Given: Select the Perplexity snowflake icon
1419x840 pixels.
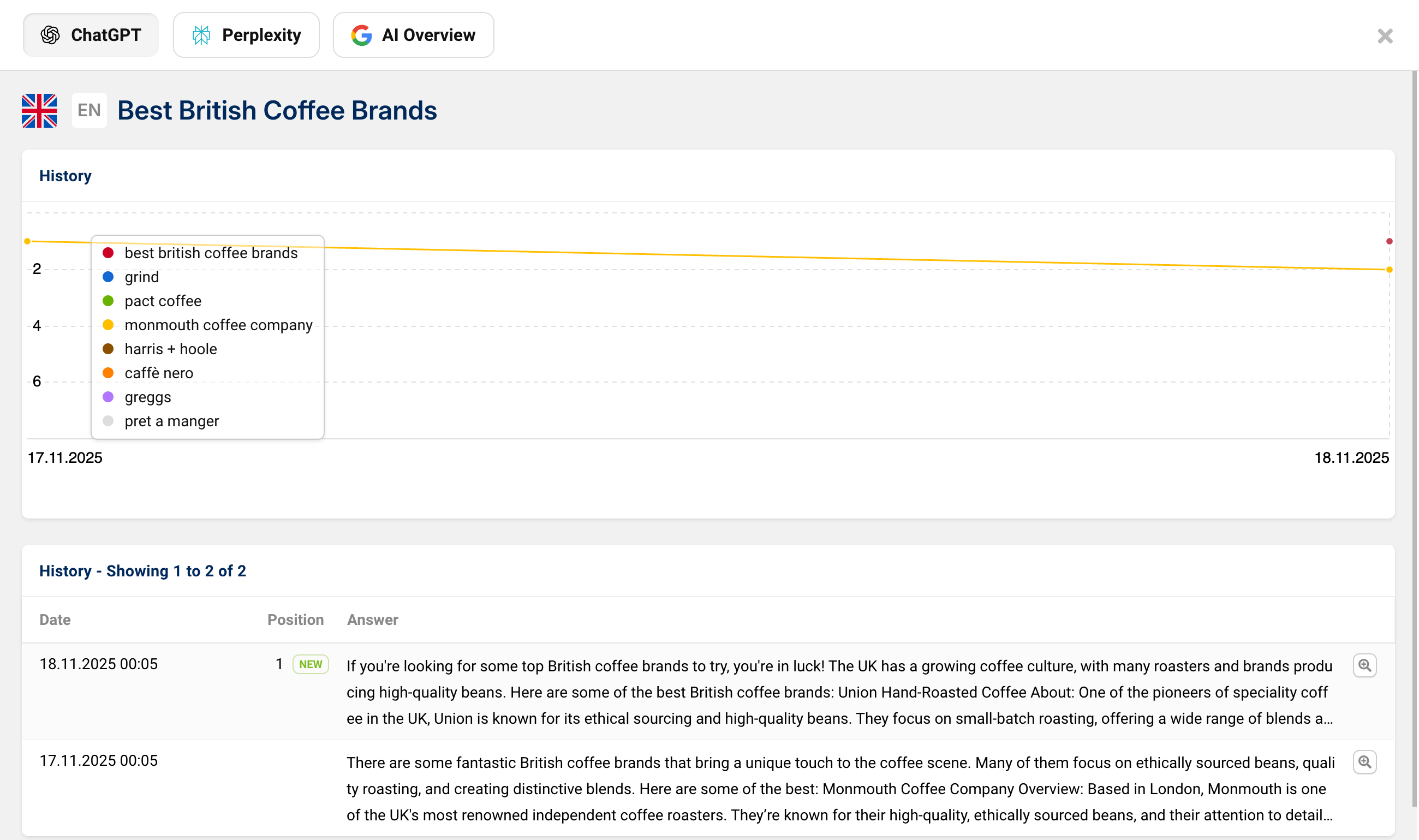Looking at the screenshot, I should pos(201,34).
